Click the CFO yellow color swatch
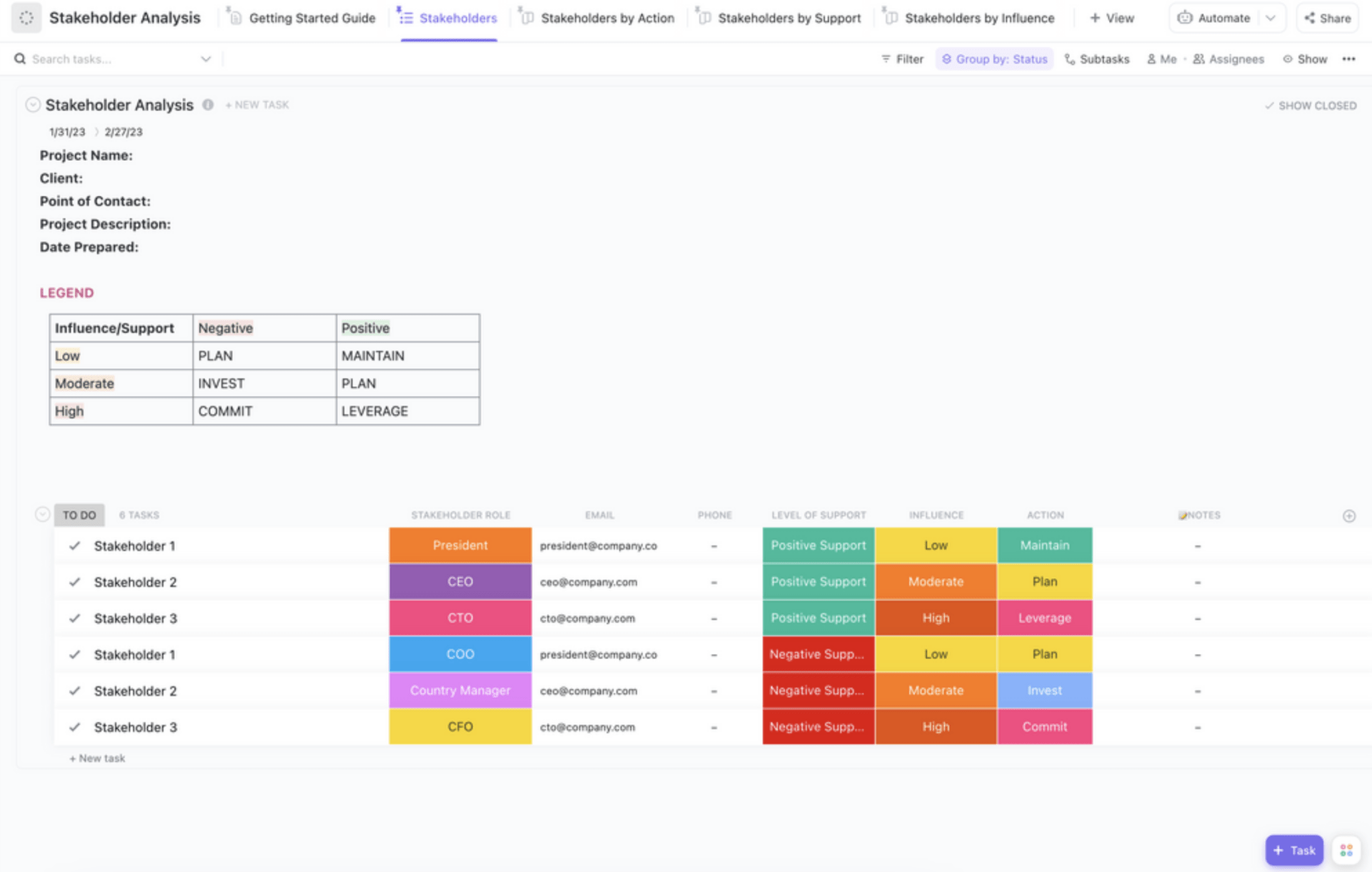The height and width of the screenshot is (872, 1372). coord(460,726)
